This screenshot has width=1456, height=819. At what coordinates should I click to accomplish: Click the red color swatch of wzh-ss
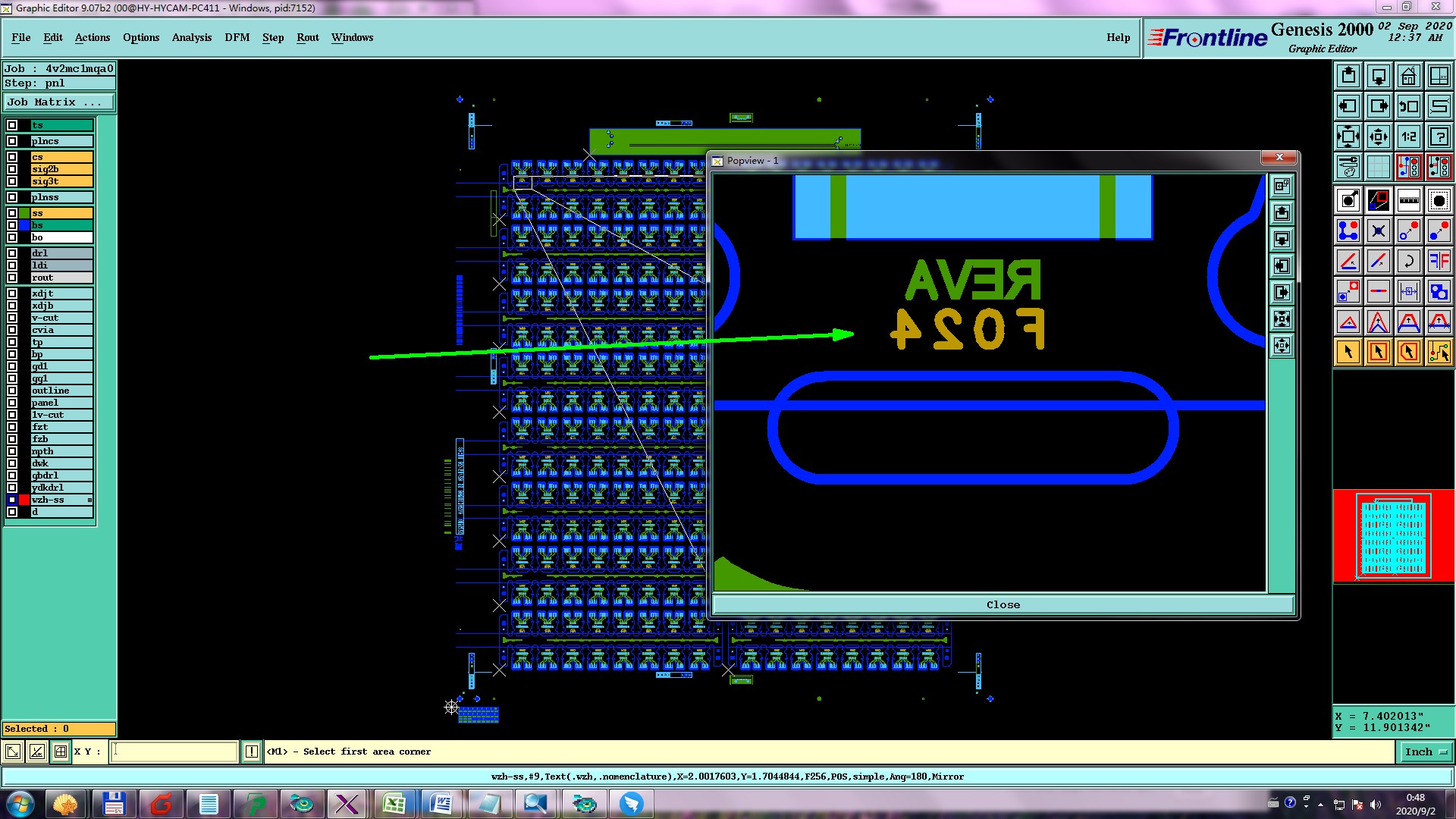24,500
